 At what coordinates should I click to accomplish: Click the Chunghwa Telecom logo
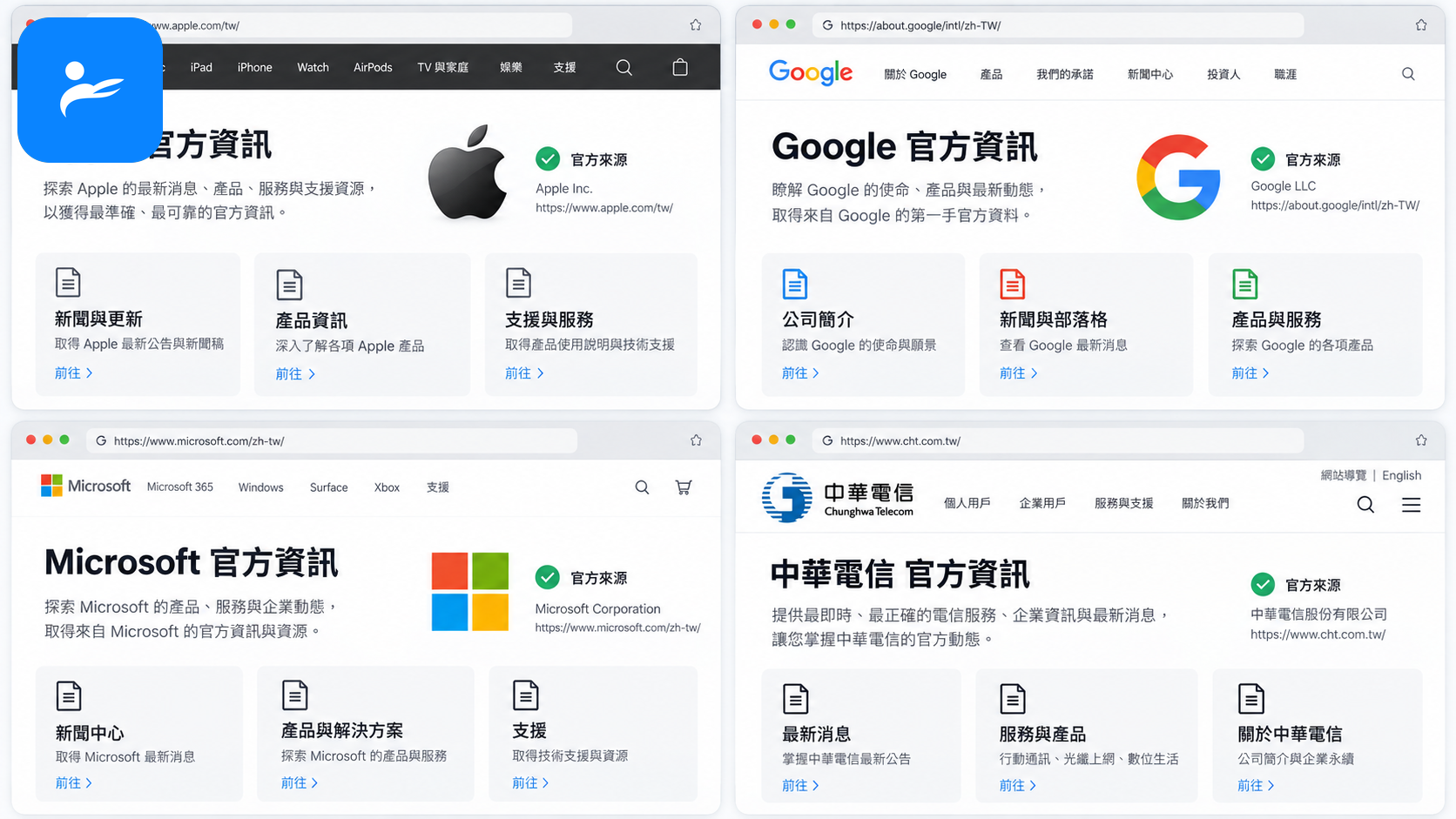tap(838, 498)
